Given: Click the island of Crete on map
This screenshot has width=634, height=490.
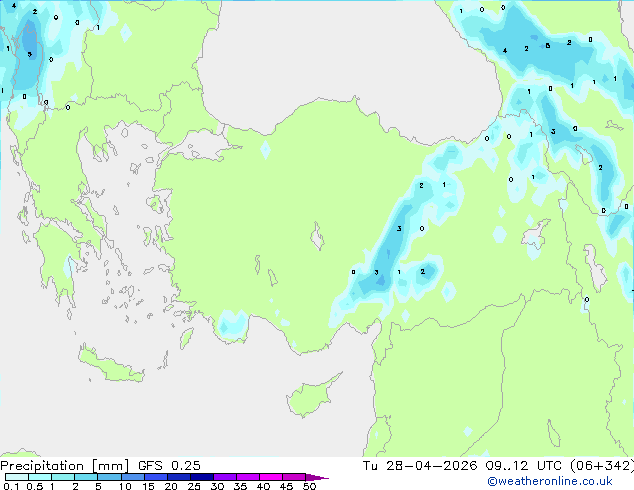Looking at the screenshot, I should pos(110,366).
